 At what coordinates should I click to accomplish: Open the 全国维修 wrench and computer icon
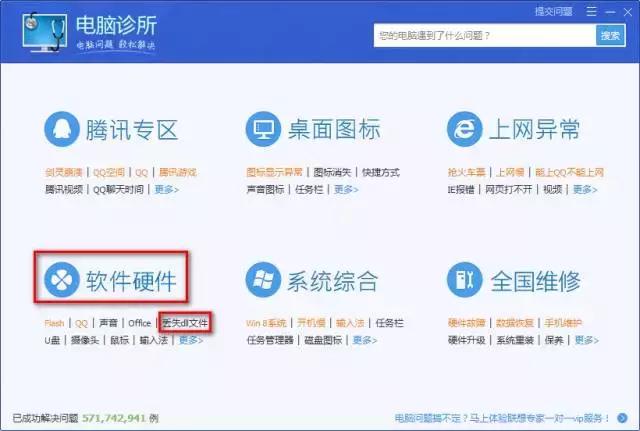464,280
